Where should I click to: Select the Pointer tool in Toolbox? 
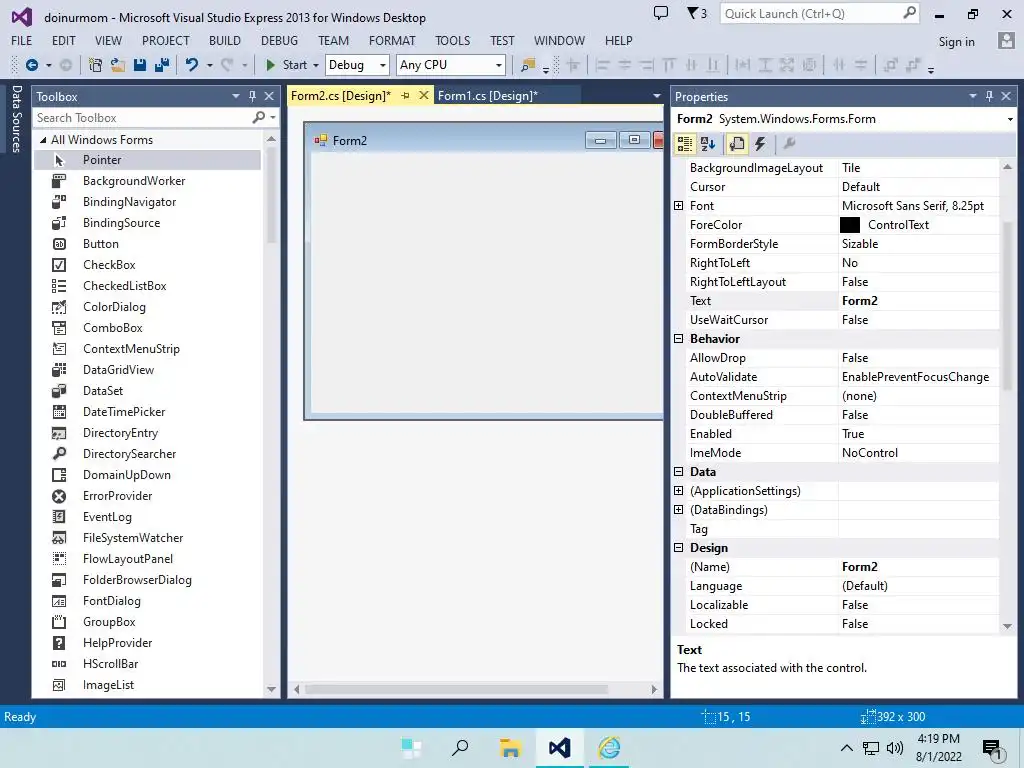pyautogui.click(x=148, y=160)
